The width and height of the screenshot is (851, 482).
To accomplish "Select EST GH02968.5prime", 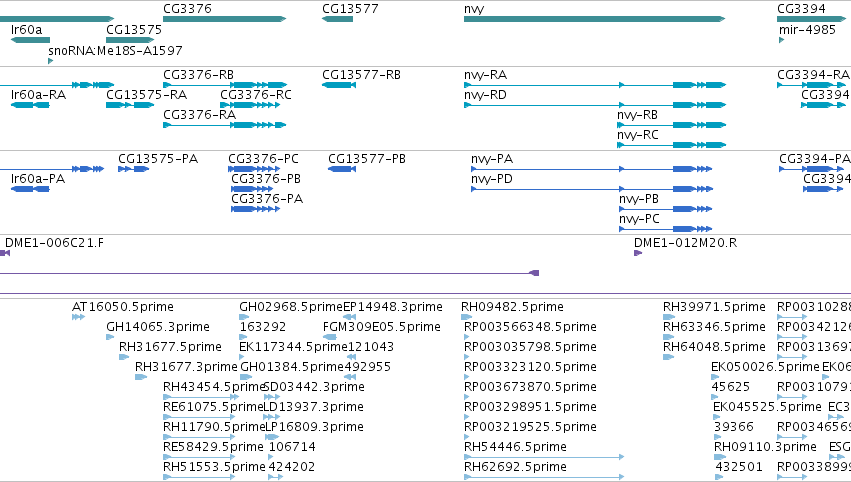I will click(x=244, y=317).
